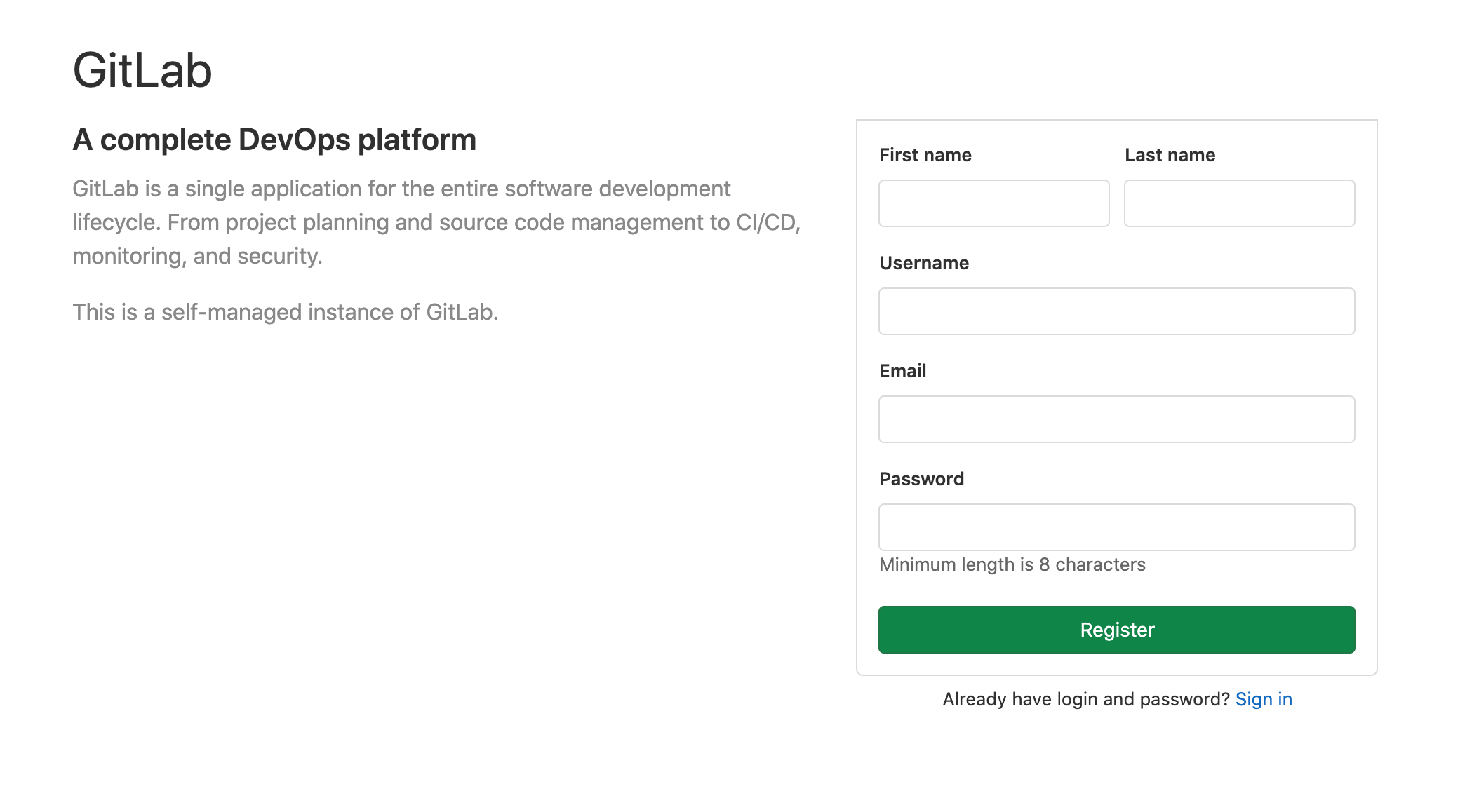
Task: Click the Password input field
Action: pos(1116,527)
